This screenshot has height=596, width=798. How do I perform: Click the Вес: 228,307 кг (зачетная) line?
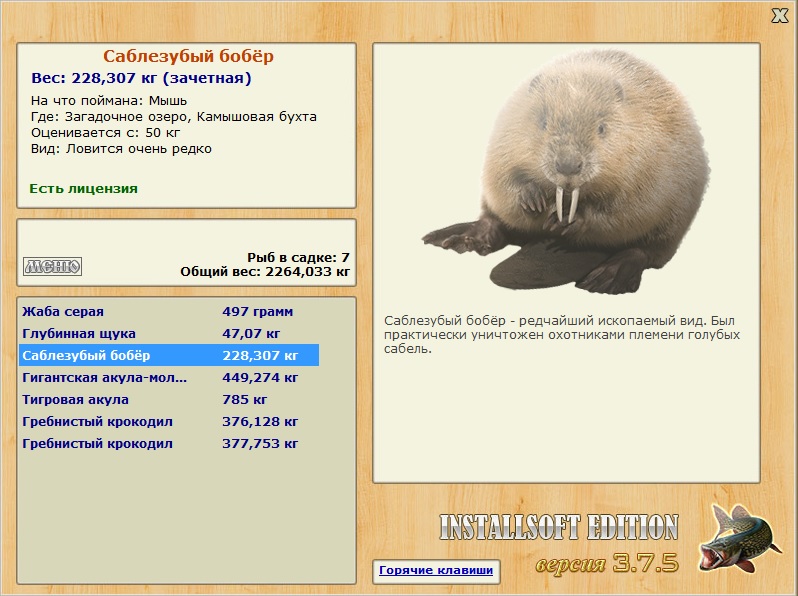tap(141, 78)
